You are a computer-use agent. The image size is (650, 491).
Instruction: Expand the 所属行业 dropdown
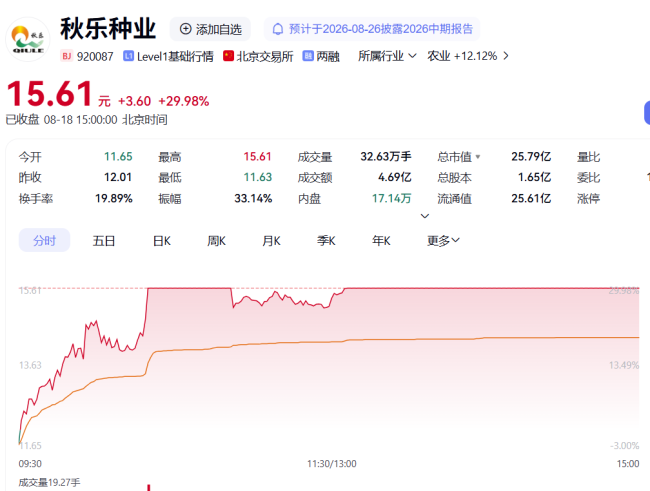click(387, 56)
